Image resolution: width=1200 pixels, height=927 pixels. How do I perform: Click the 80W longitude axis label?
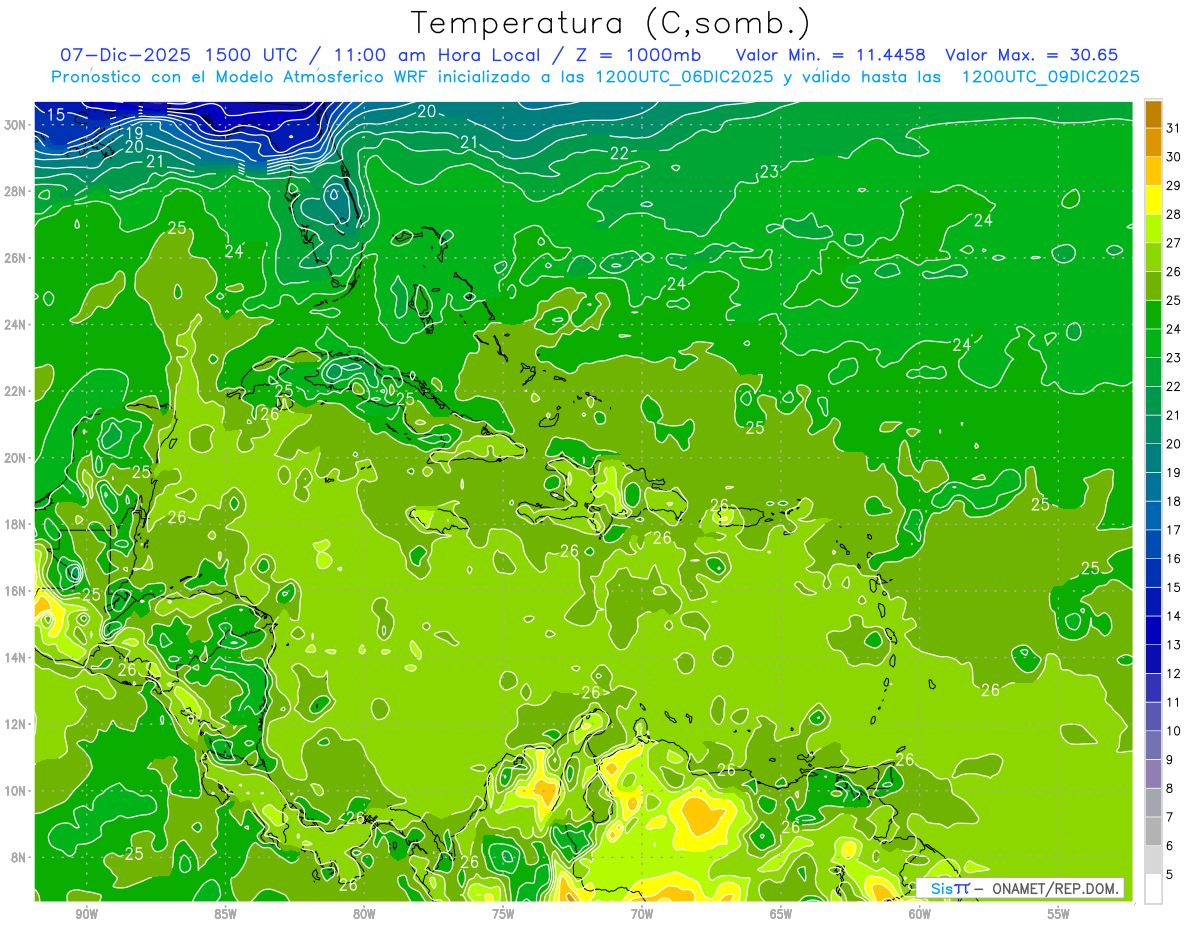pos(364,913)
